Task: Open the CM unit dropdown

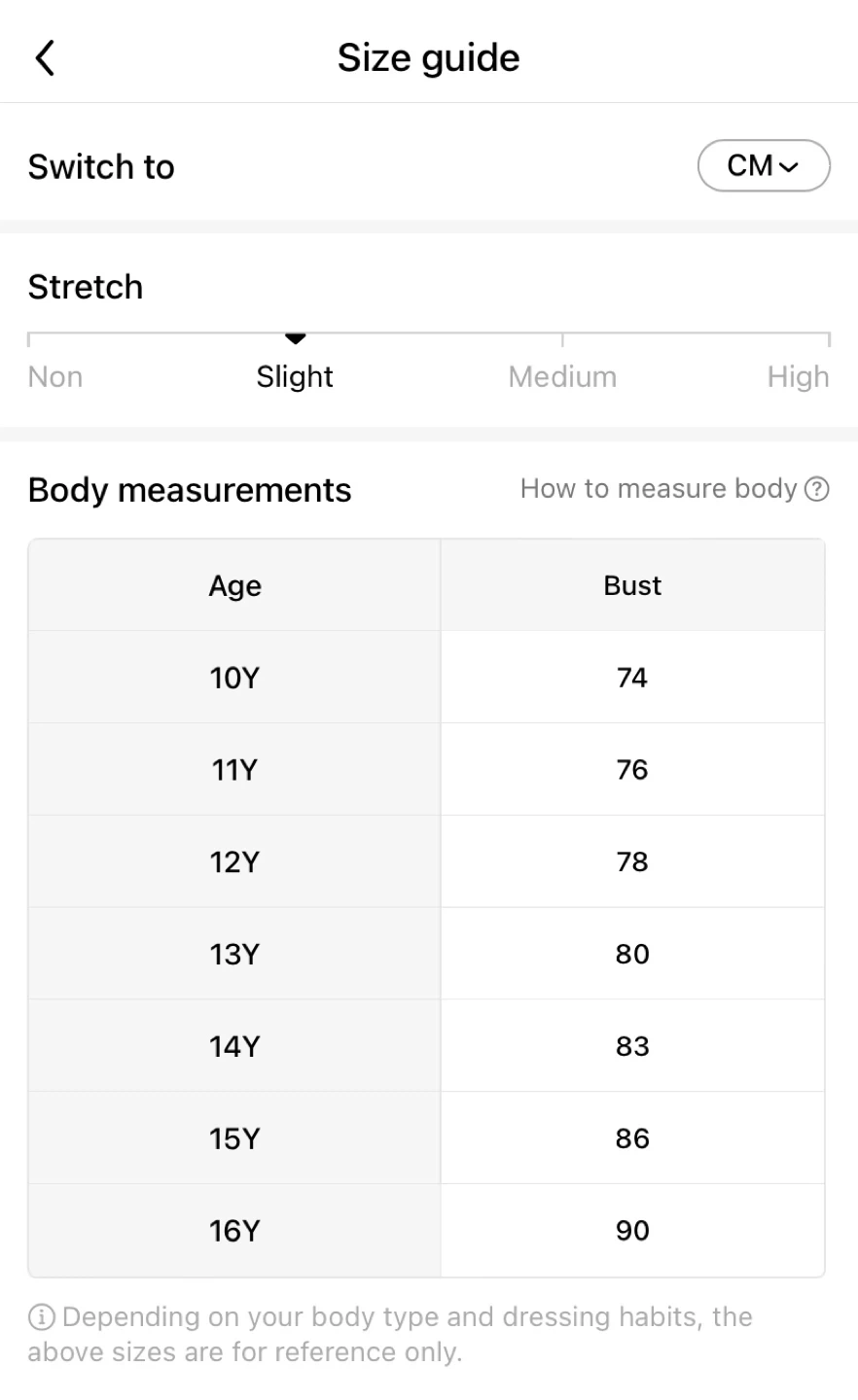Action: click(764, 166)
